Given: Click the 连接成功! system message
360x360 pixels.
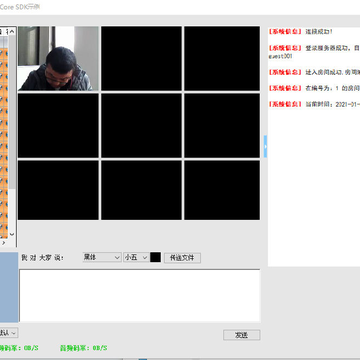Looking at the screenshot, I should pyautogui.click(x=301, y=32).
